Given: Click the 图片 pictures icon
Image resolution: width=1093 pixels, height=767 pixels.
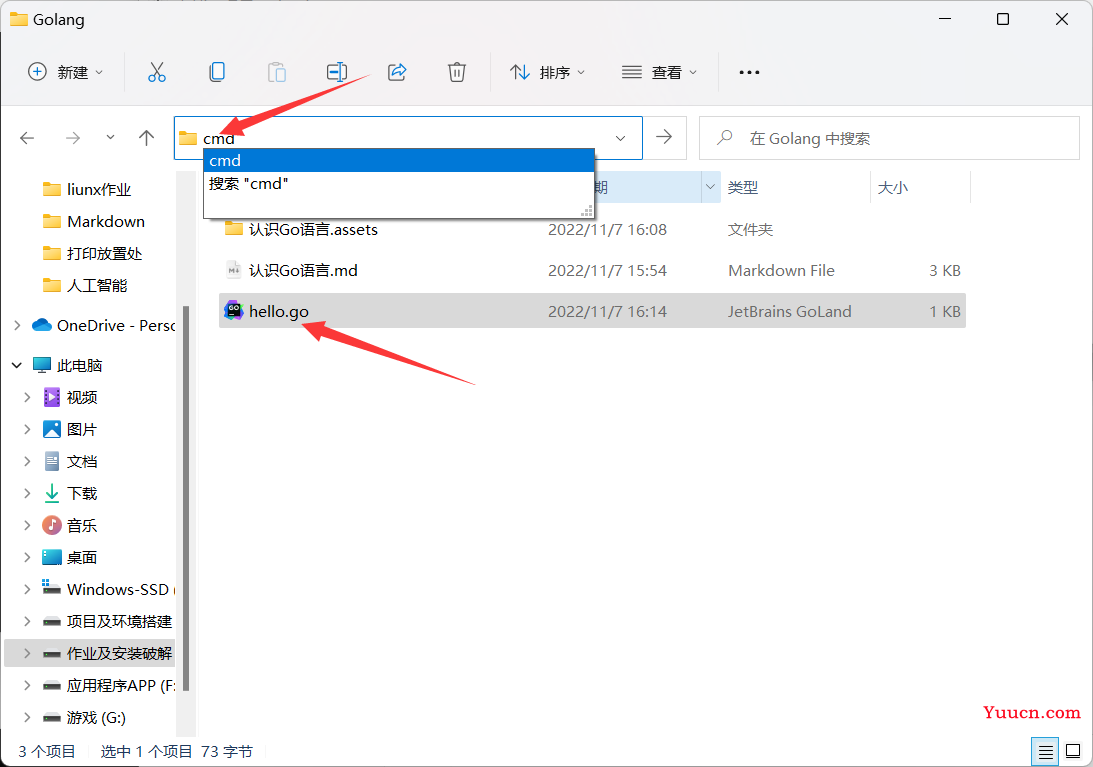Looking at the screenshot, I should click(52, 429).
